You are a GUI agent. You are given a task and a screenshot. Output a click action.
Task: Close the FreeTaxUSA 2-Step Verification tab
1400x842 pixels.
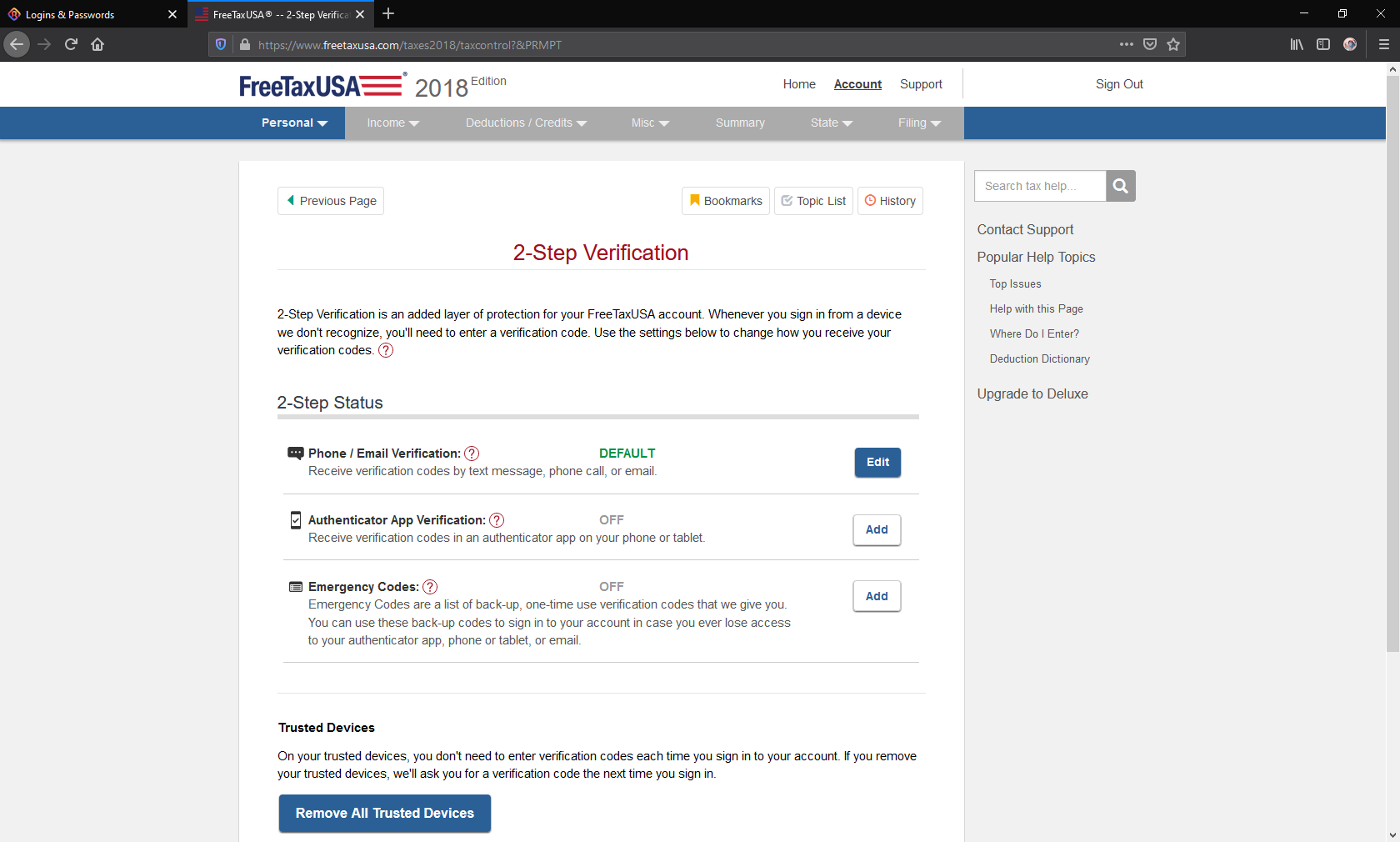pos(360,14)
